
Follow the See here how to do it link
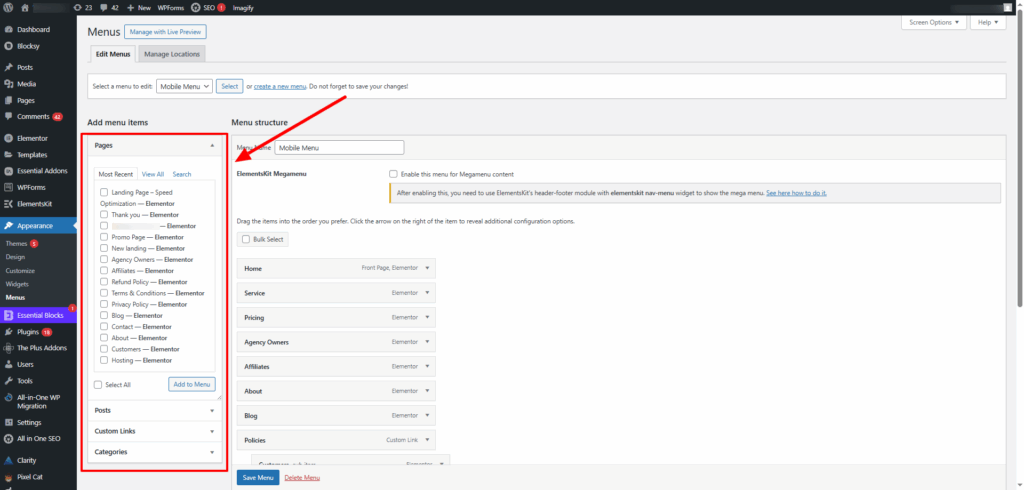pos(796,193)
